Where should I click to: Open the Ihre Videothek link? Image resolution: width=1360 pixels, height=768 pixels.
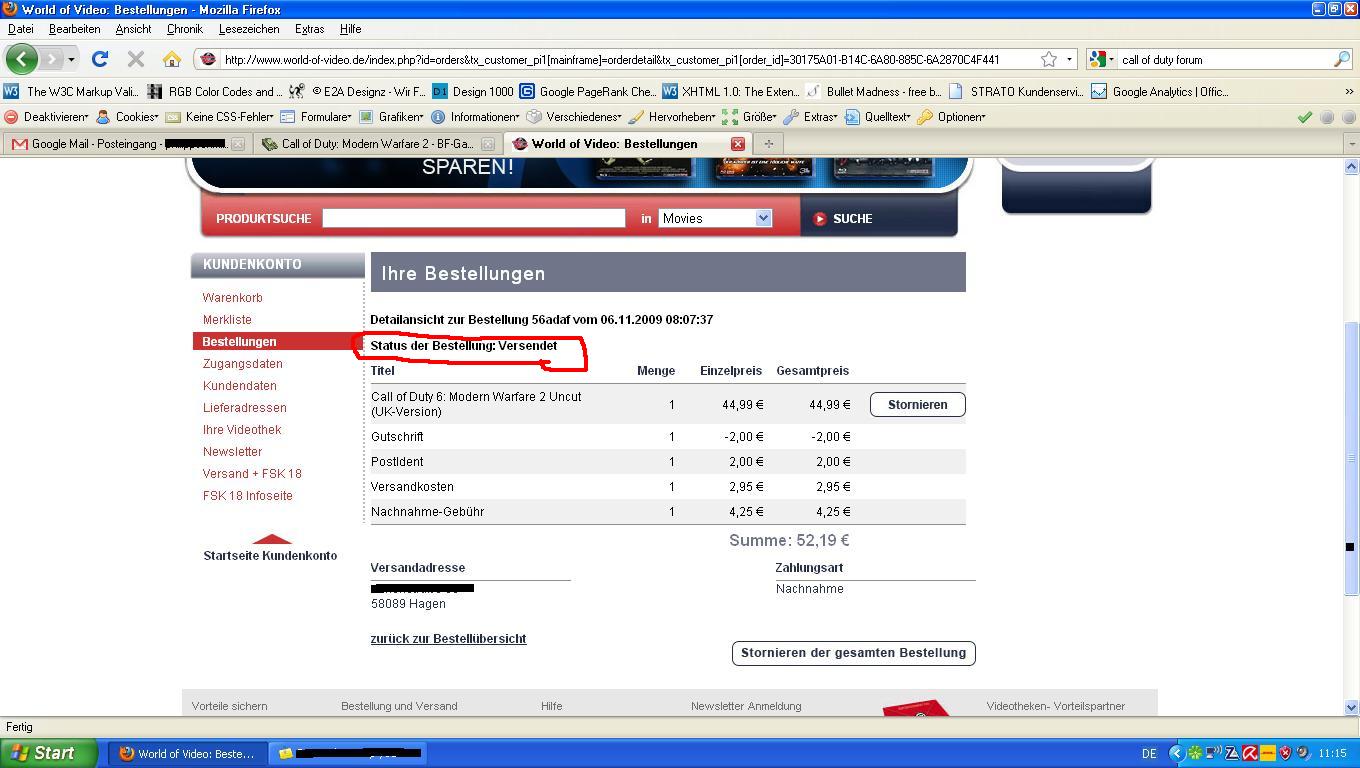(x=242, y=430)
